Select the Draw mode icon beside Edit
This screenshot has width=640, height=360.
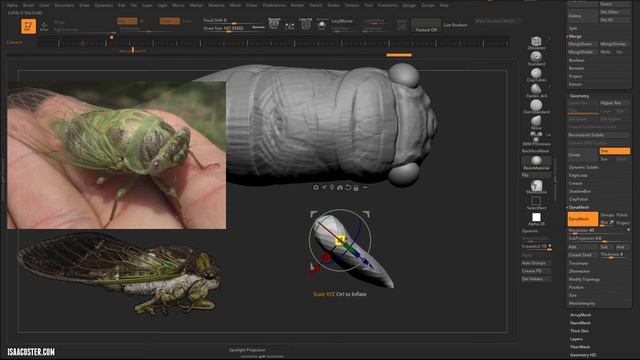[44, 27]
